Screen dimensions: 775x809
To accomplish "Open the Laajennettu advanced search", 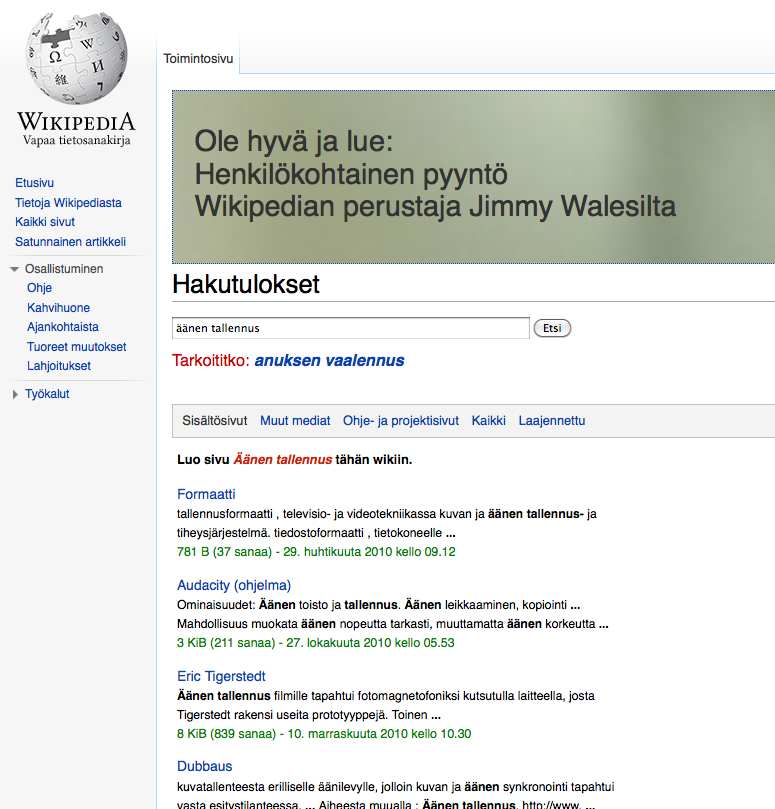I will (551, 421).
